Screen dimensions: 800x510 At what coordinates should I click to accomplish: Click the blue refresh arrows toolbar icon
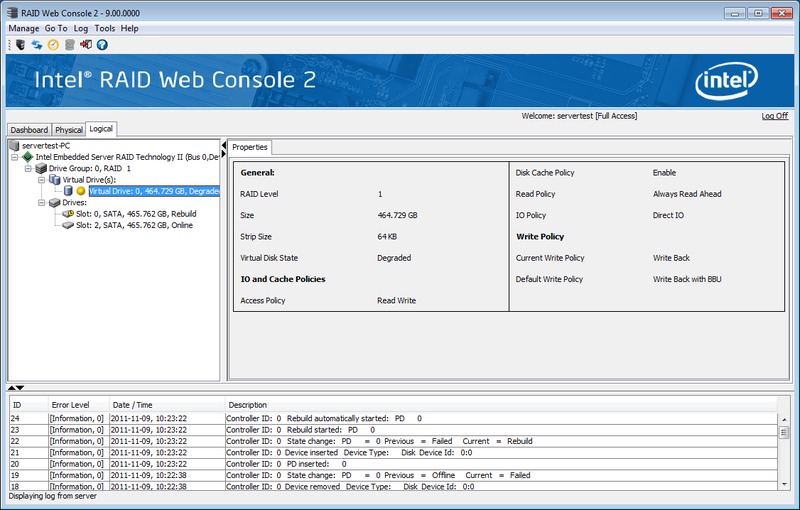[x=37, y=44]
